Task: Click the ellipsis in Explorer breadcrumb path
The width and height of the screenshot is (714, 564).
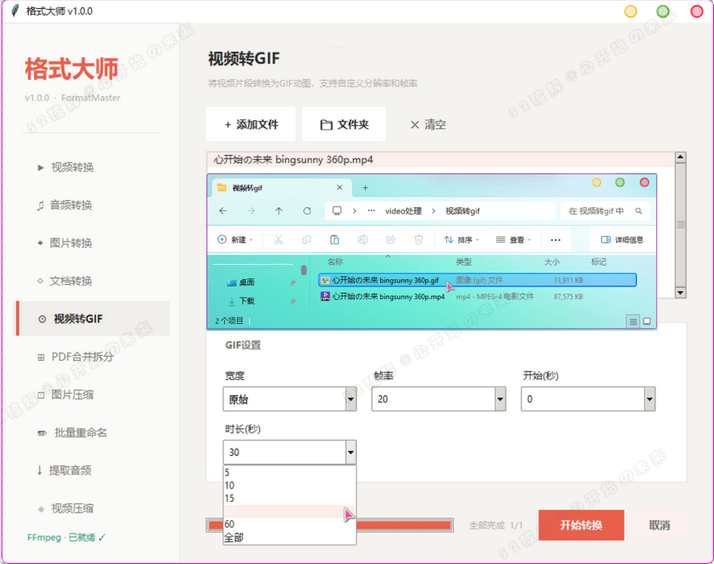Action: [371, 211]
